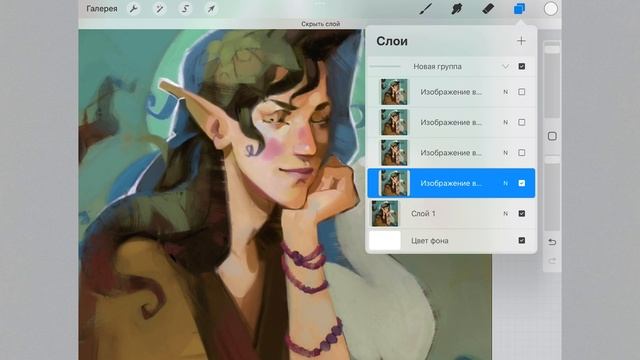Tap the square modifier button in sidebar
The width and height of the screenshot is (640, 360).
click(x=552, y=136)
